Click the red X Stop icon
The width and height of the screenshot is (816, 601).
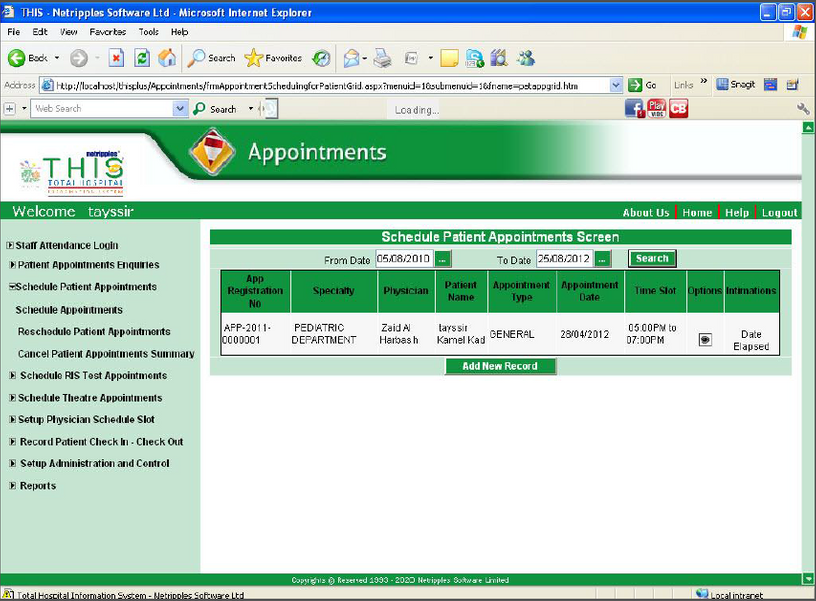(117, 58)
